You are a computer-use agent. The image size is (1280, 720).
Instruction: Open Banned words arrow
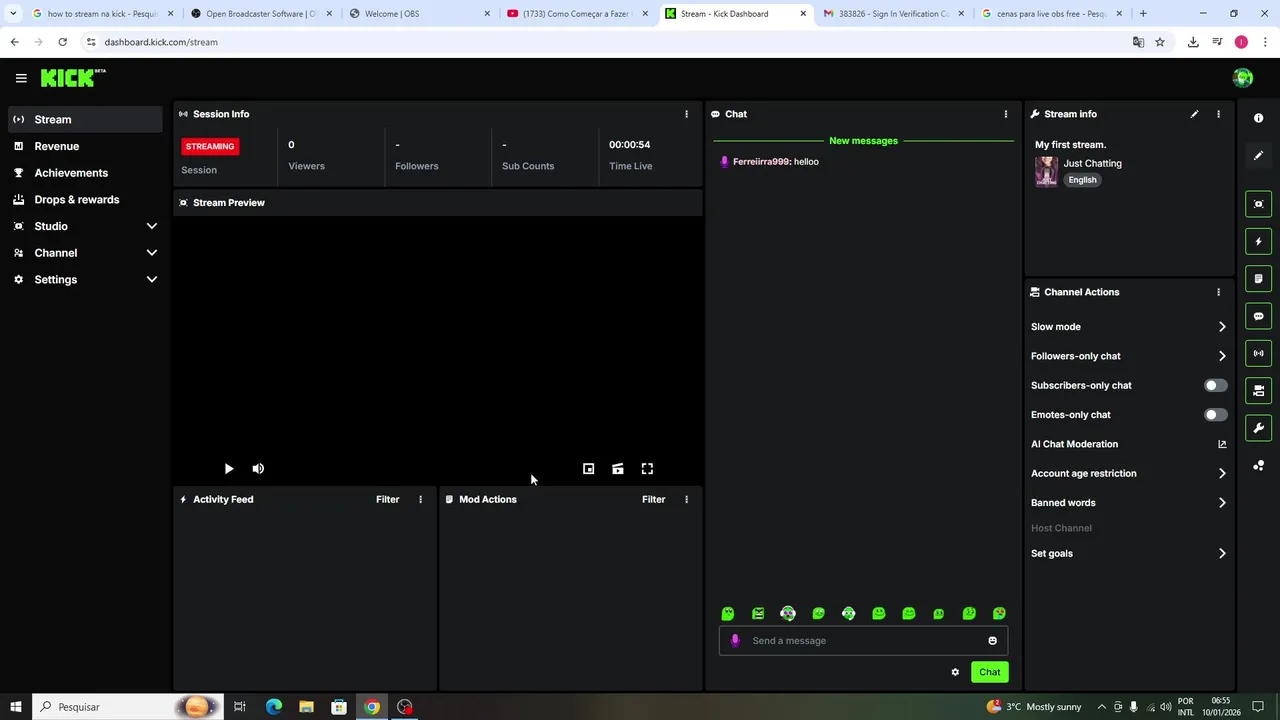[1222, 503]
